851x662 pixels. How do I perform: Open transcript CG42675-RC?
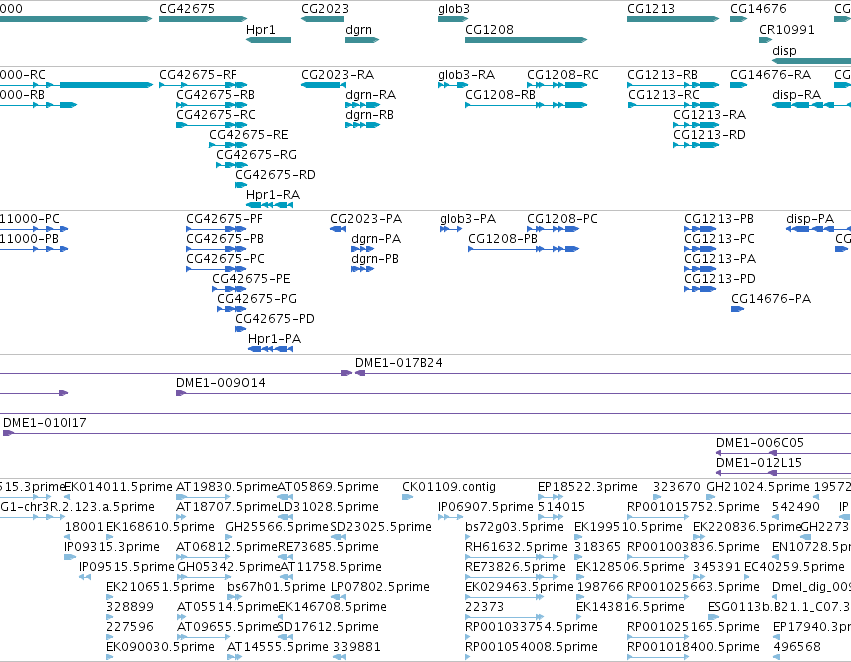click(215, 114)
